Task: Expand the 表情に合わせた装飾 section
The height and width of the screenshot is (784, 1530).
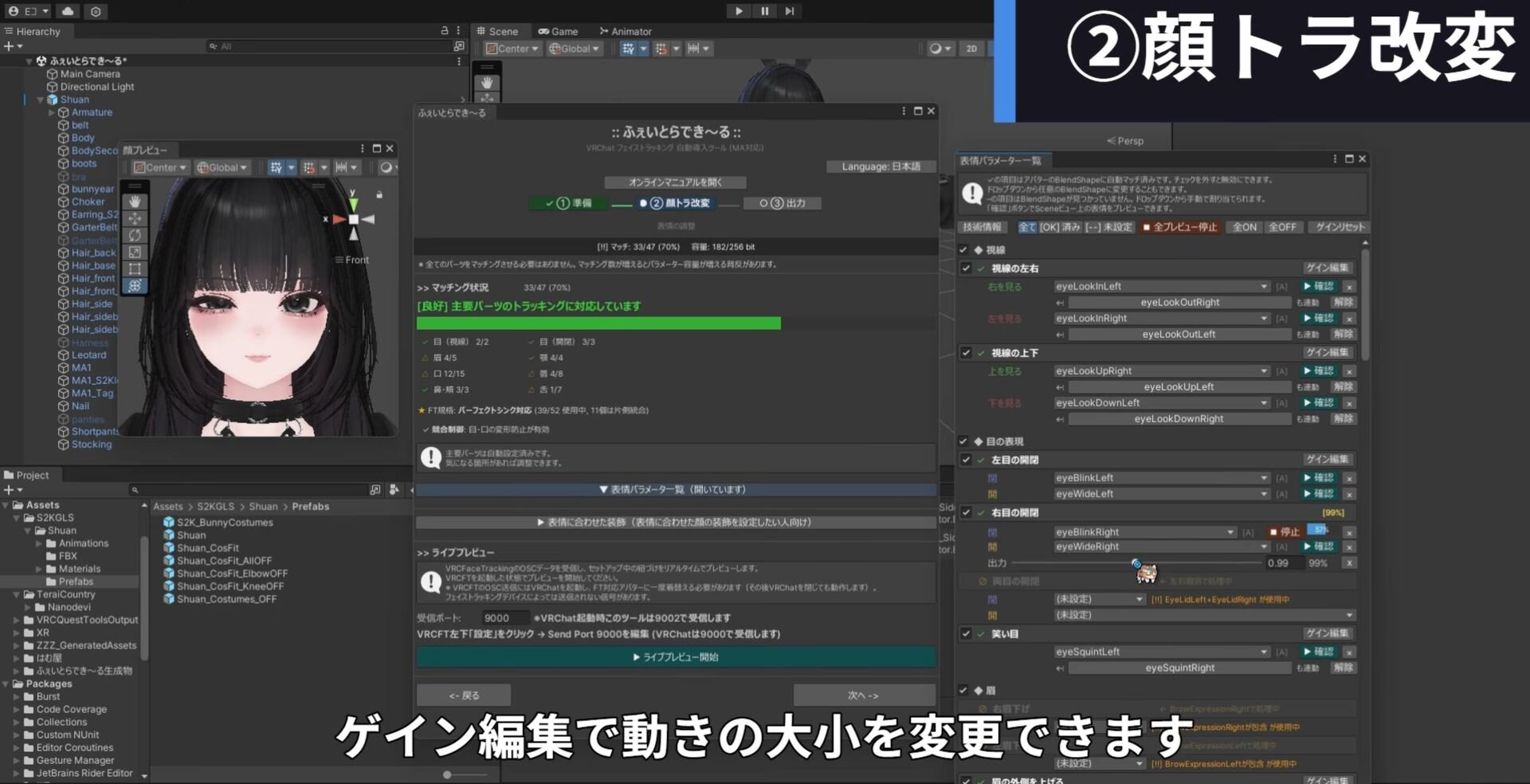Action: pyautogui.click(x=675, y=523)
